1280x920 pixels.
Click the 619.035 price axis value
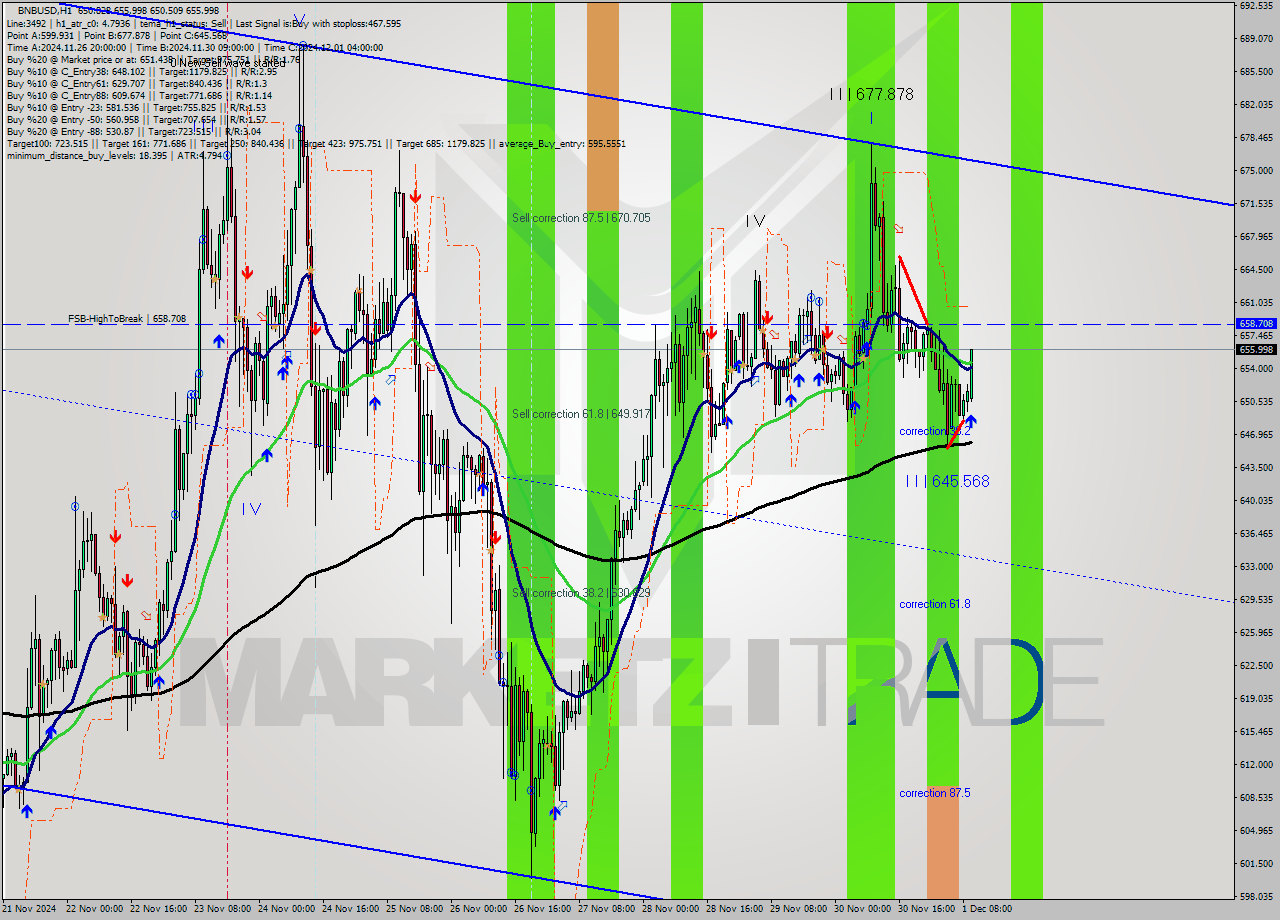[x=1256, y=699]
